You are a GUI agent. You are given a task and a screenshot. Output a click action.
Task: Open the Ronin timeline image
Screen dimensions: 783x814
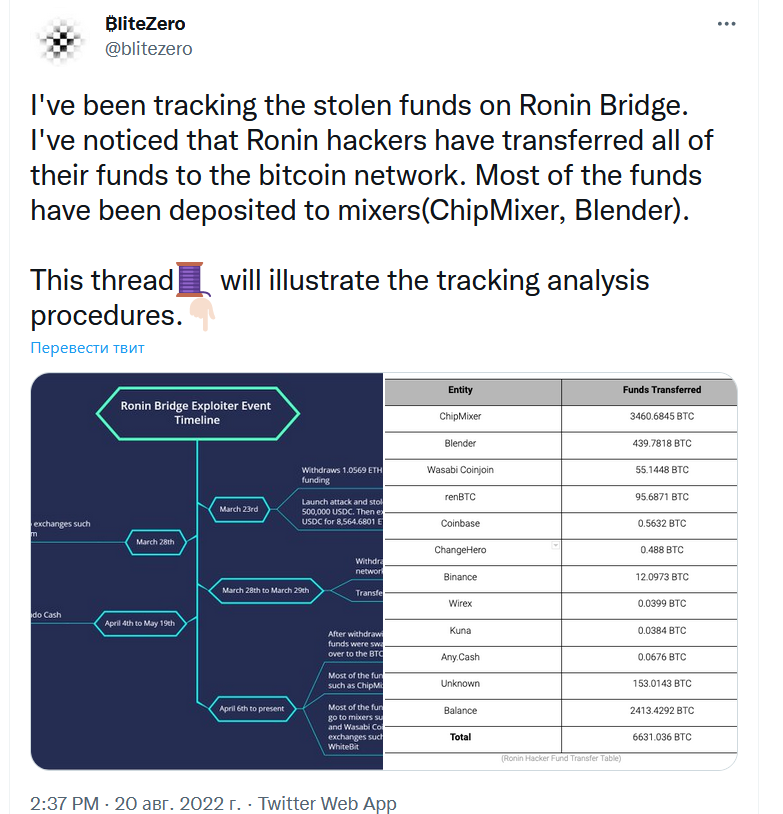click(207, 571)
